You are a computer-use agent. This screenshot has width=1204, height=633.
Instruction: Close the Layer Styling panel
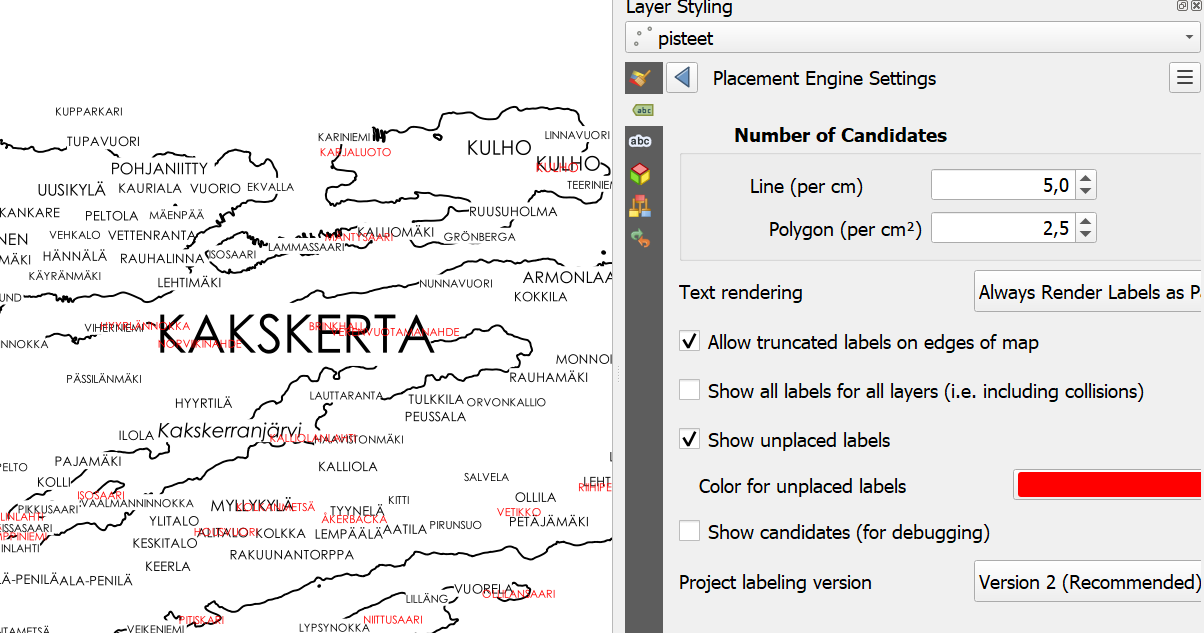[x=1196, y=6]
